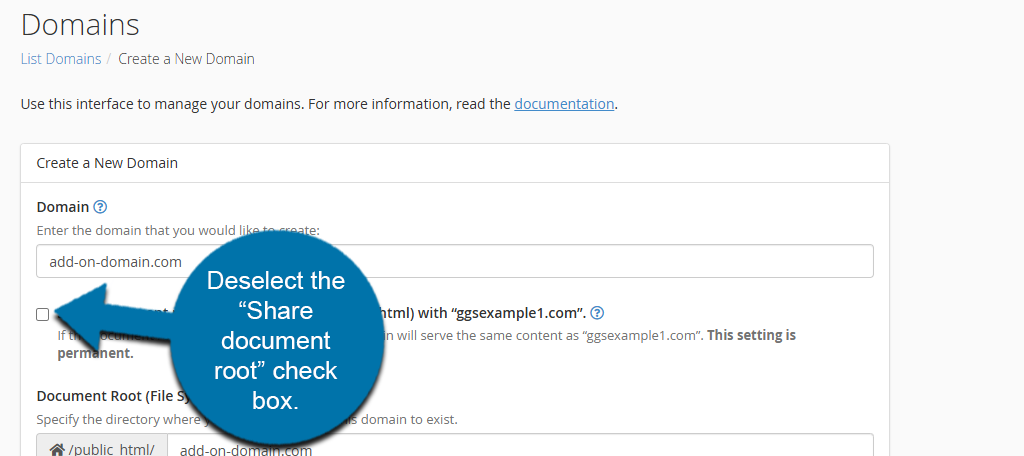
Task: Click the help icon beside Domain label
Action: (100, 208)
